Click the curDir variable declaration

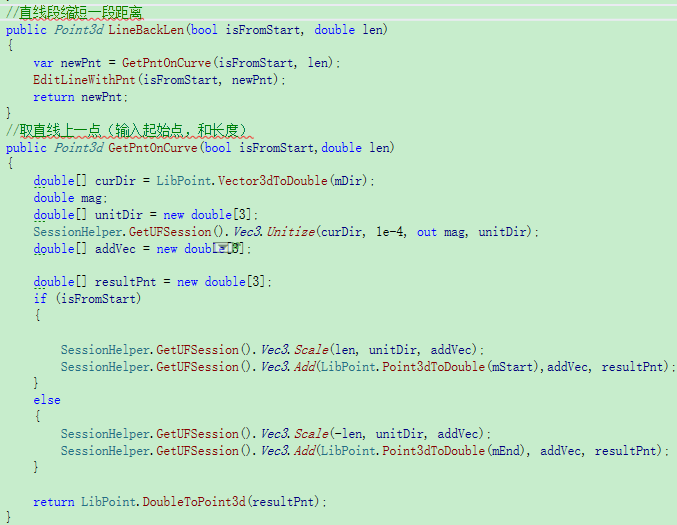pyautogui.click(x=115, y=181)
